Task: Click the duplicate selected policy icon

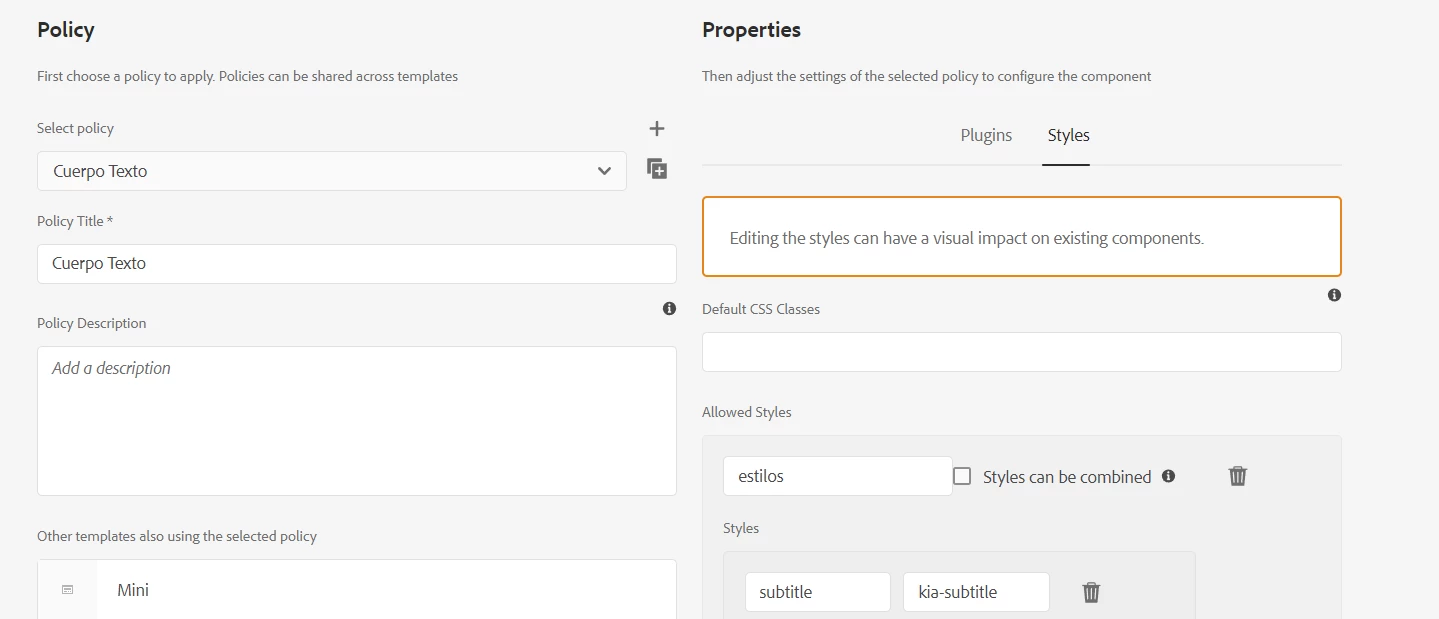Action: [x=657, y=169]
